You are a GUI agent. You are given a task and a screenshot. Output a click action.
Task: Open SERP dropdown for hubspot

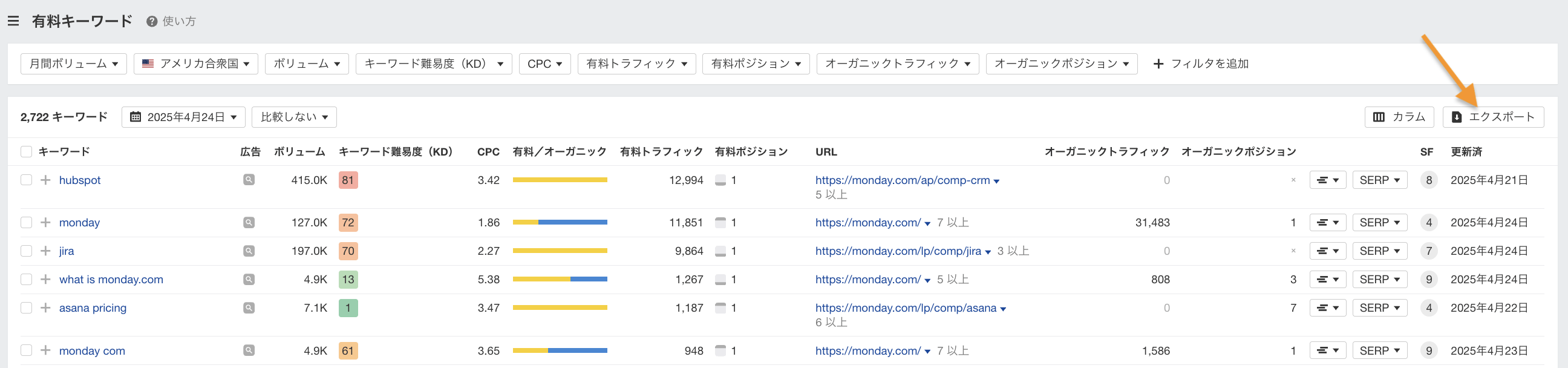point(1380,180)
